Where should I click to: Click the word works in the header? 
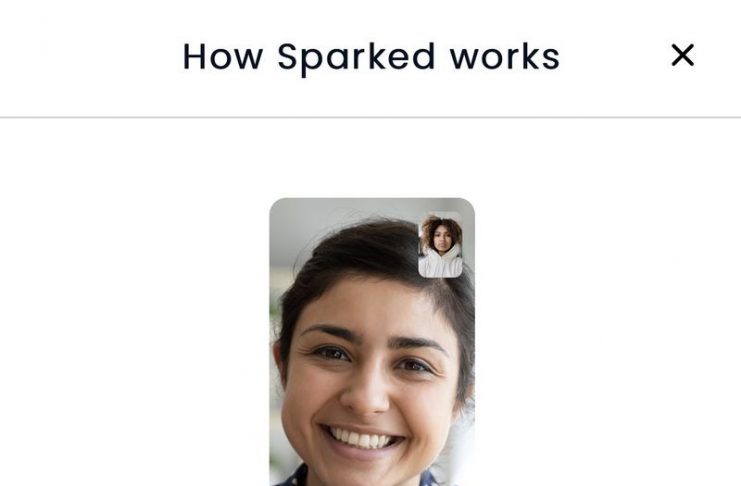coord(505,57)
